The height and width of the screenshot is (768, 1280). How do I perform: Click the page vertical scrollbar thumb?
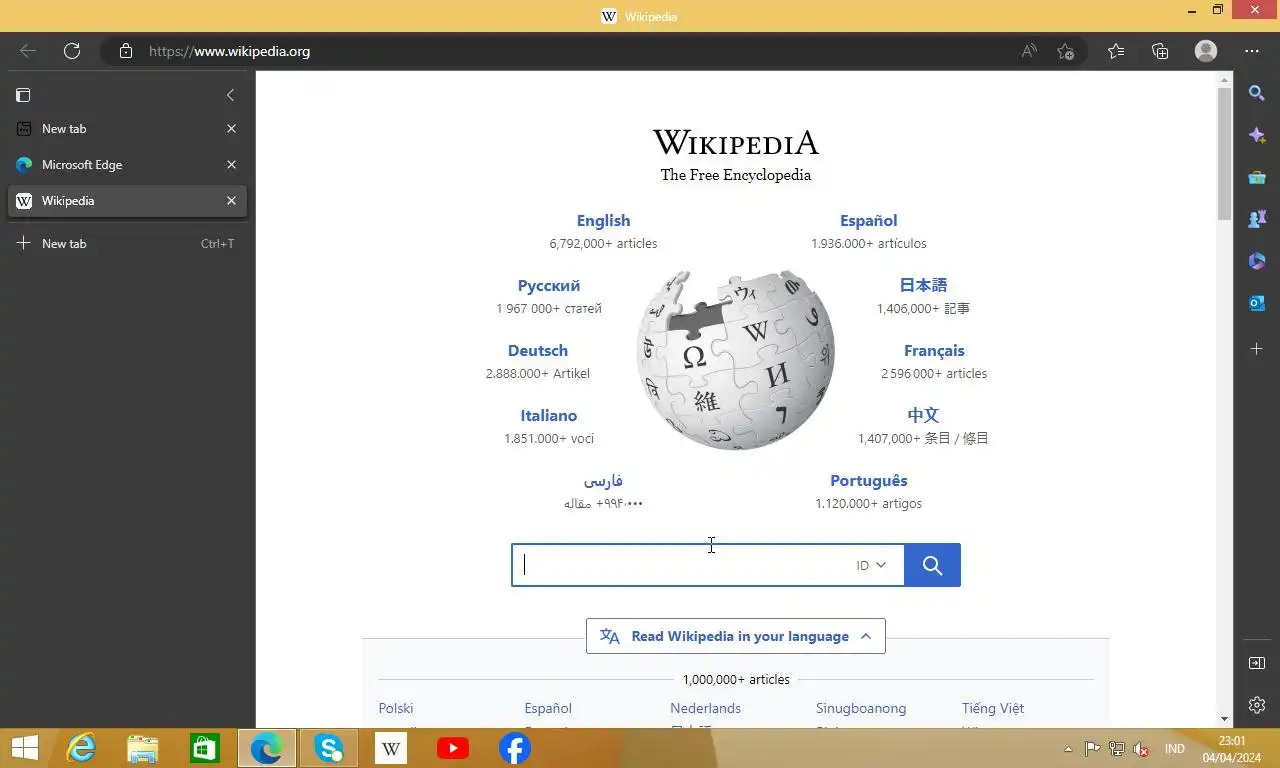tap(1224, 153)
